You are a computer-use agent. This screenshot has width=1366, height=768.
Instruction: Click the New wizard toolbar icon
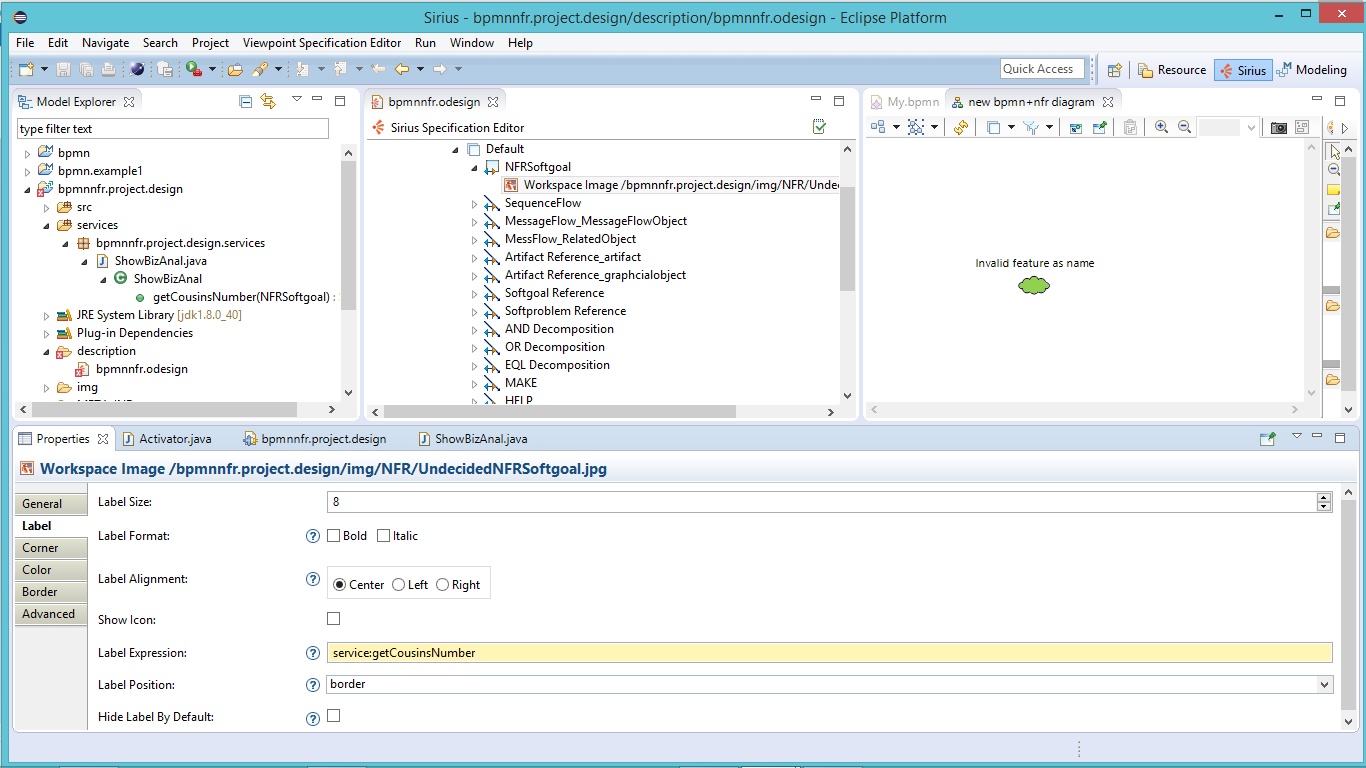(x=27, y=69)
